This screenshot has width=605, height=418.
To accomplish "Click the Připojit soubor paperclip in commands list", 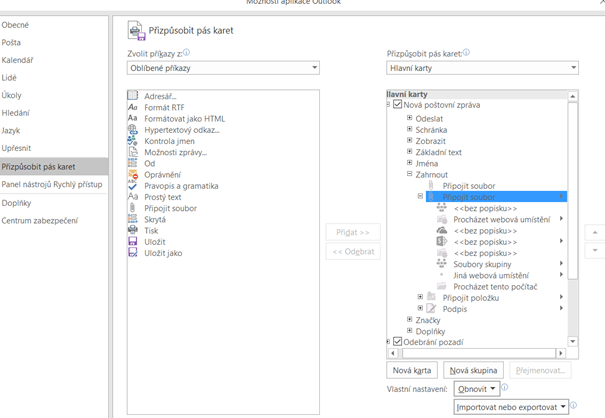I will coord(133,208).
